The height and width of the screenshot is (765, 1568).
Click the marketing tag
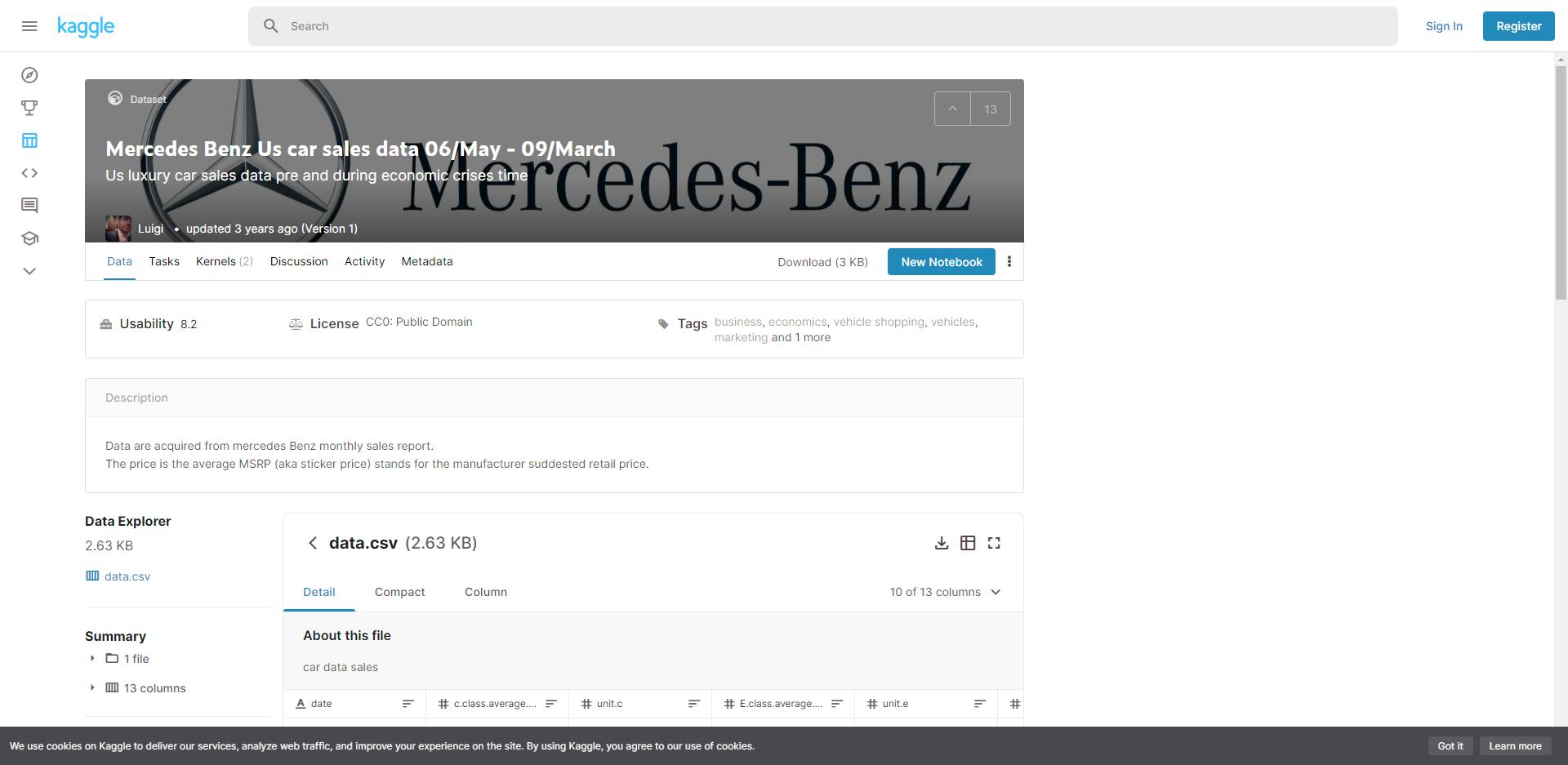(x=741, y=337)
